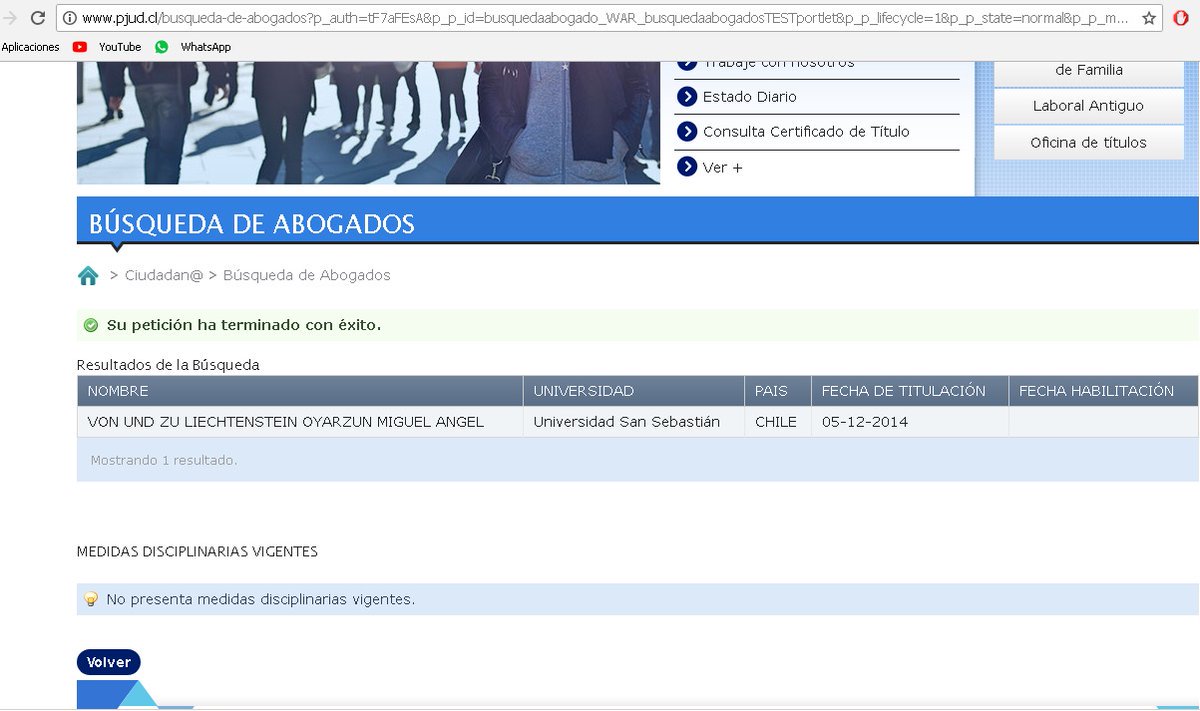1200x711 pixels.
Task: Click Ciudadan@ in the breadcrumb
Action: click(164, 275)
